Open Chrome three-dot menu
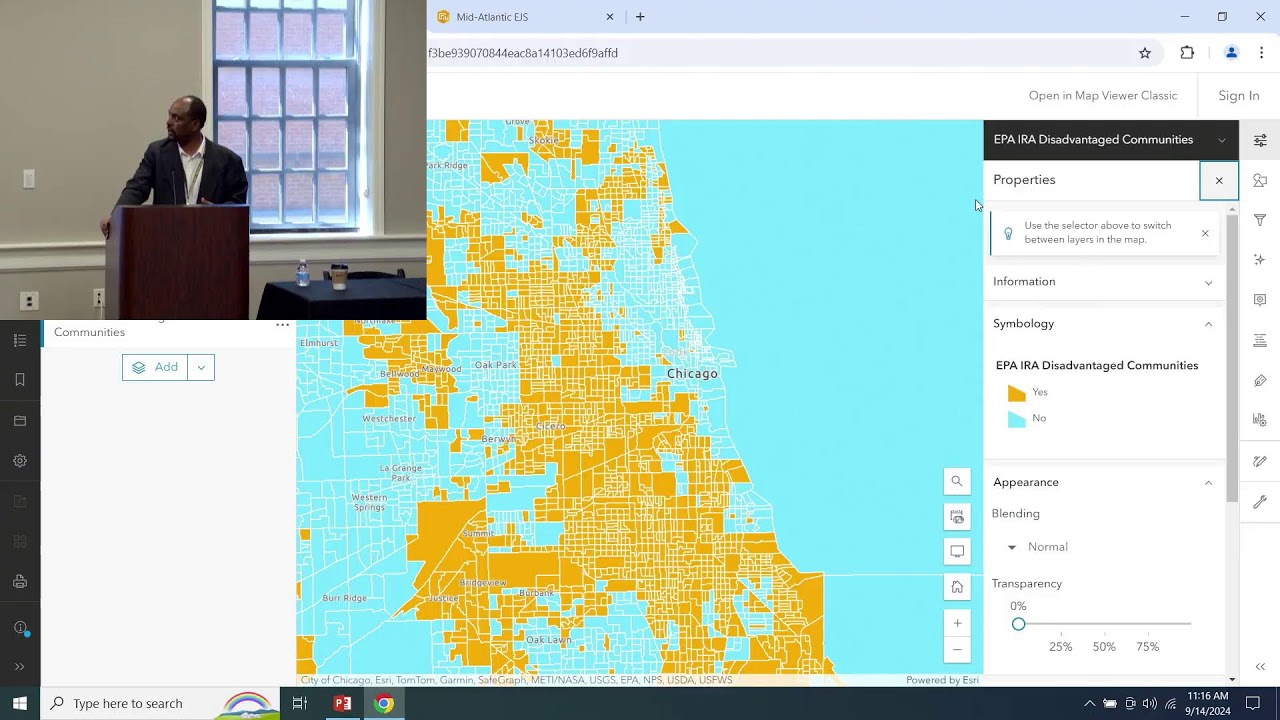 pos(1261,53)
